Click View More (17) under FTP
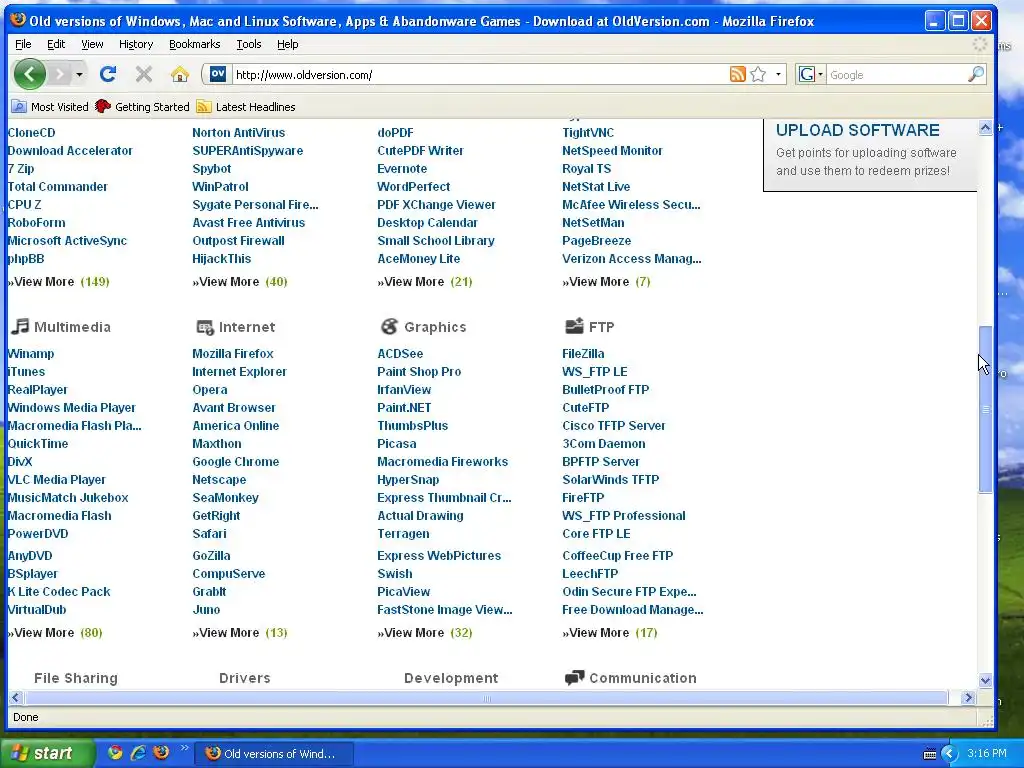Screen dimensions: 1024x768 610,632
